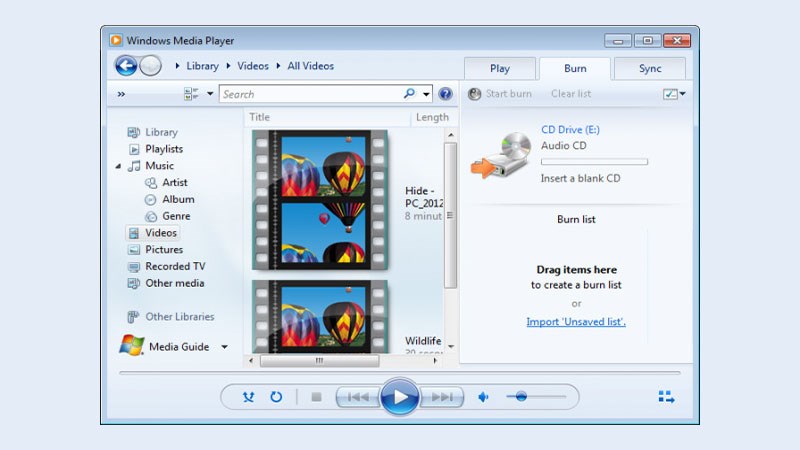
Task: Click the volume slider
Action: pos(536,396)
